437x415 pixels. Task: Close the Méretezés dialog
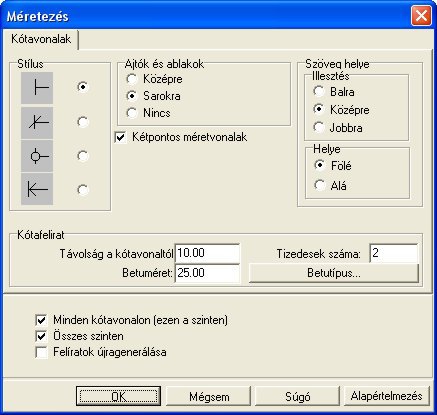point(421,16)
